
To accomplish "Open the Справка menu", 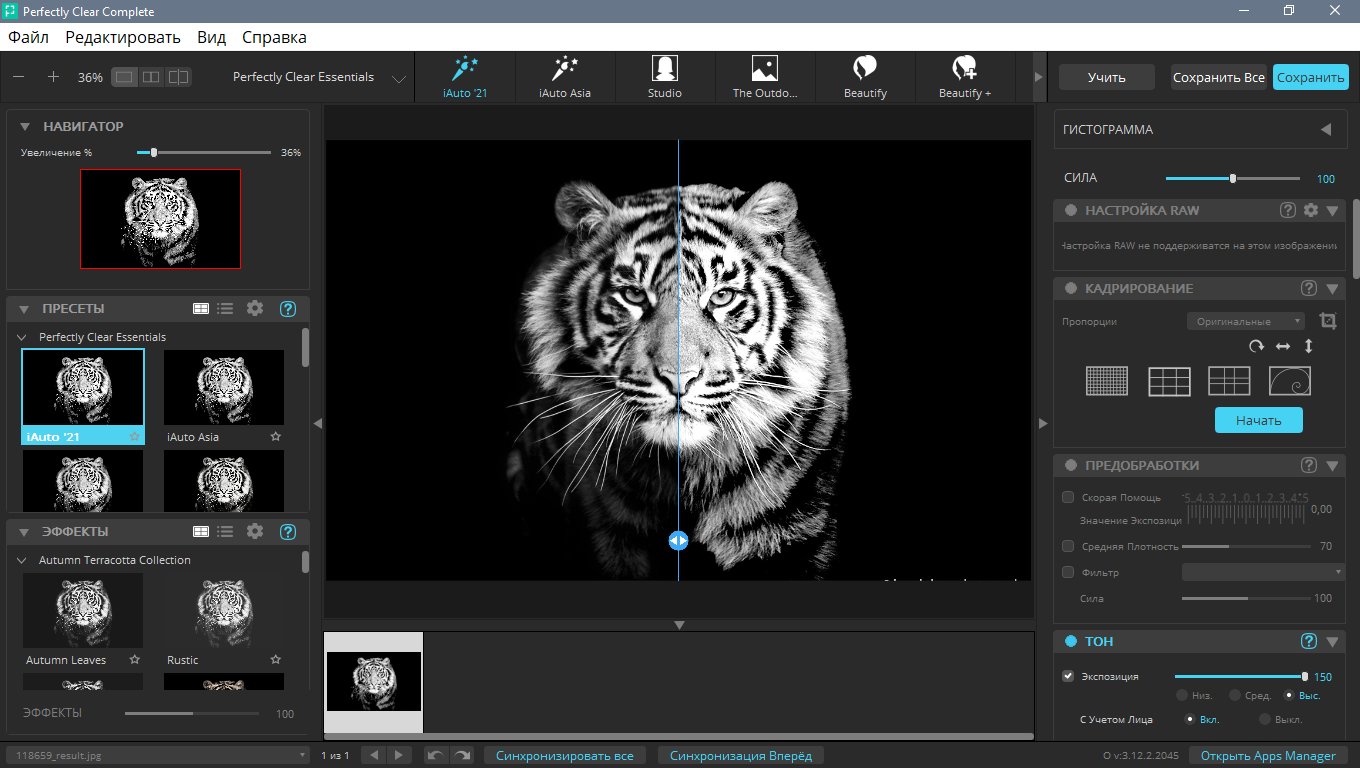I will click(274, 37).
